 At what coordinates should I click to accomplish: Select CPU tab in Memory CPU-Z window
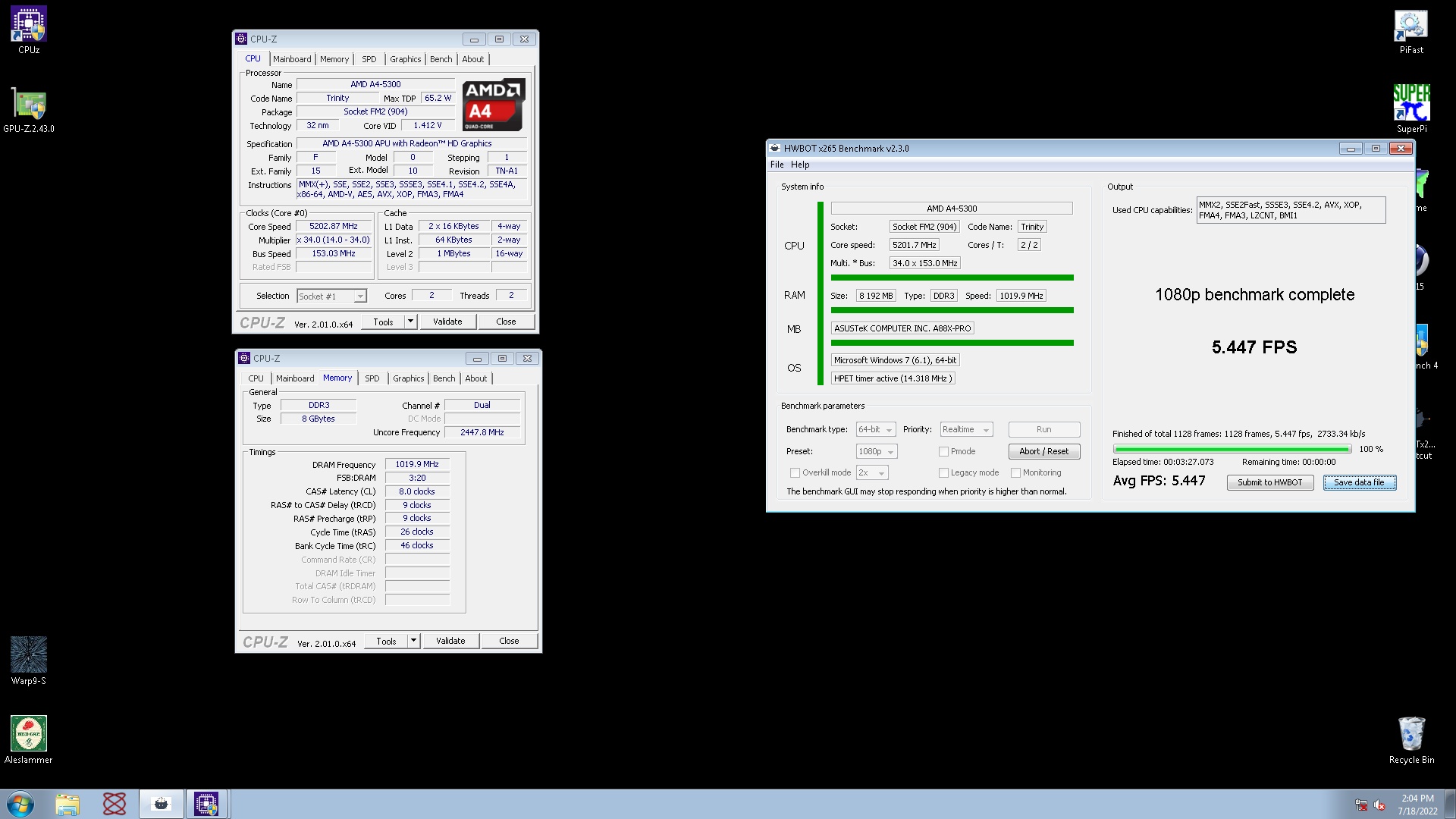(x=256, y=378)
